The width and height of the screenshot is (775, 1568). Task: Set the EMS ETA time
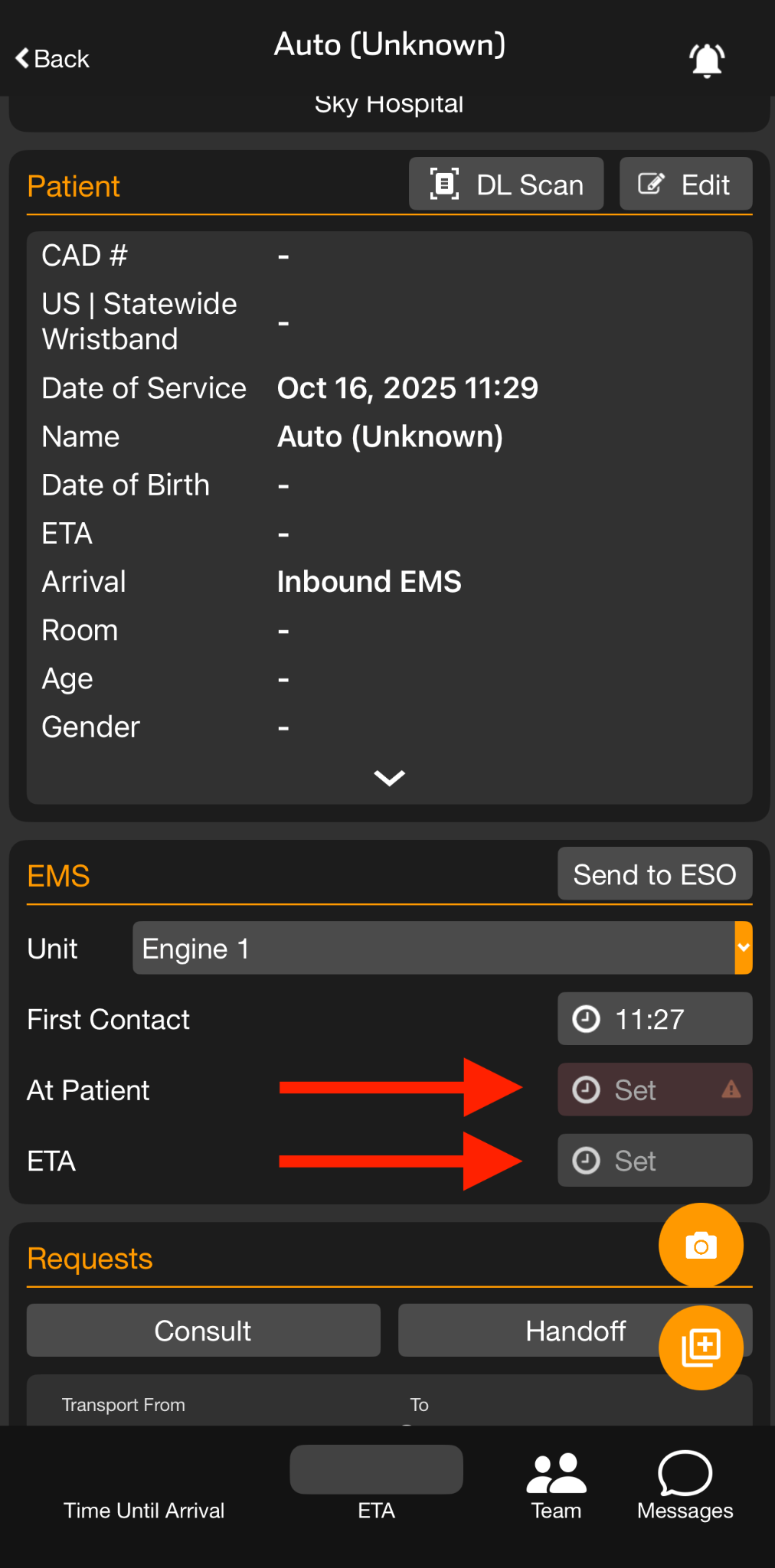pyautogui.click(x=654, y=1161)
